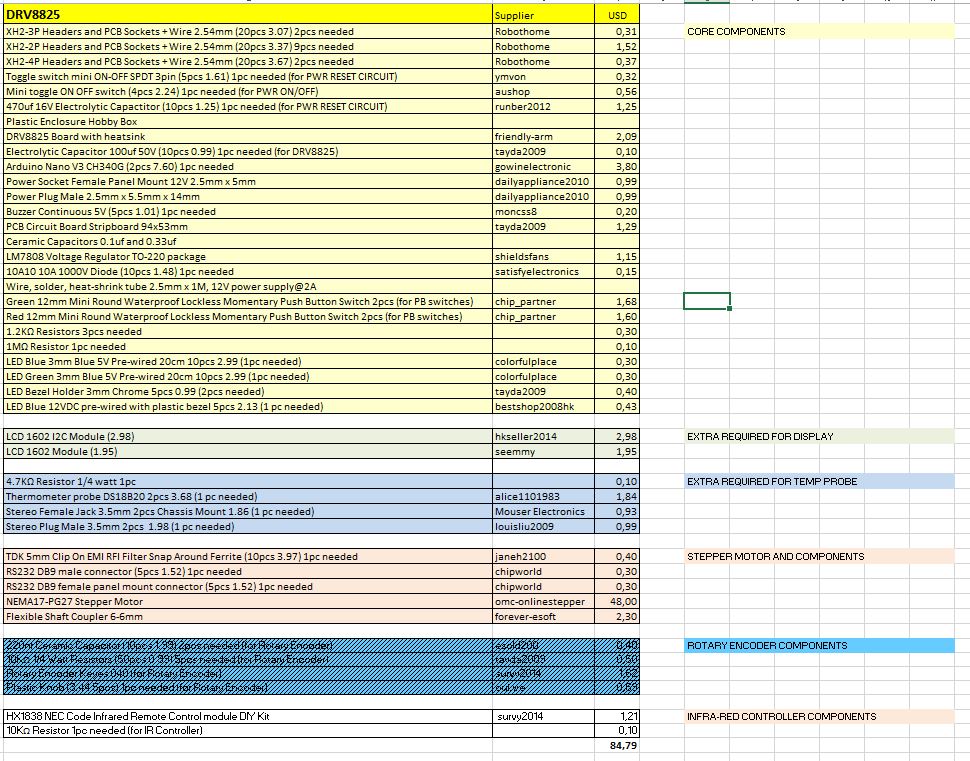Click RS232 DB9 male connector cell
The image size is (970, 761).
[x=248, y=572]
